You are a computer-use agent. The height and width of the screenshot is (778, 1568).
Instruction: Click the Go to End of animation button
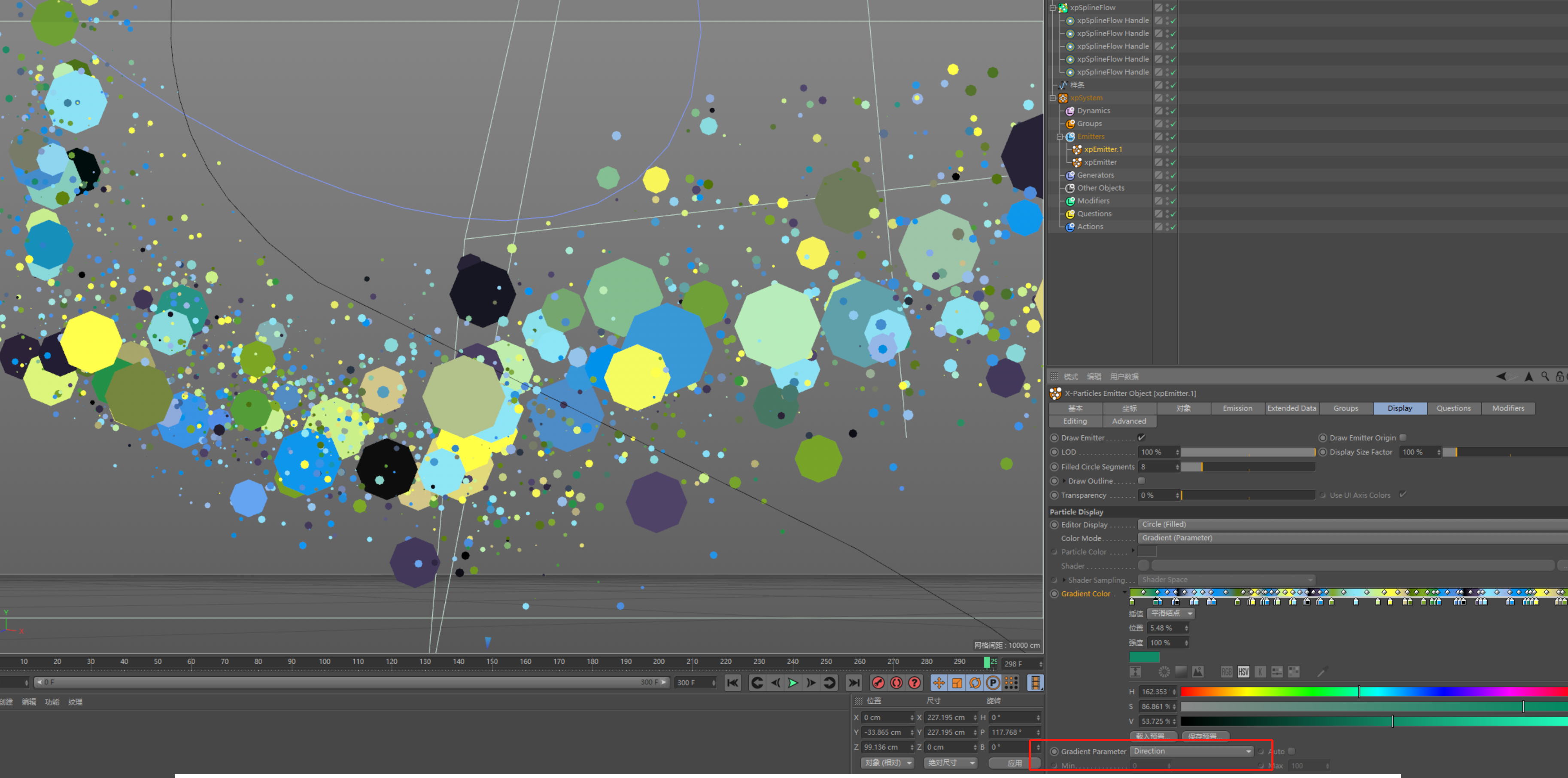(854, 682)
